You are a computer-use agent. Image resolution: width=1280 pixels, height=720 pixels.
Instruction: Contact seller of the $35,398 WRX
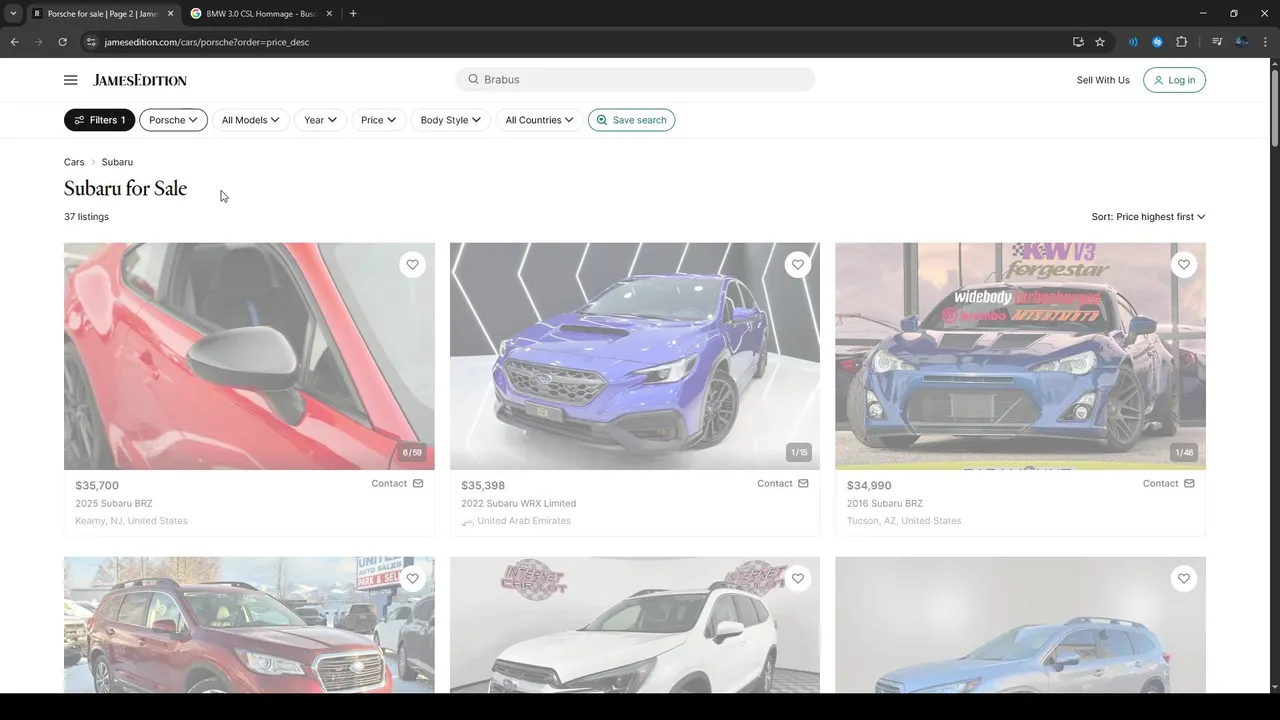(782, 483)
